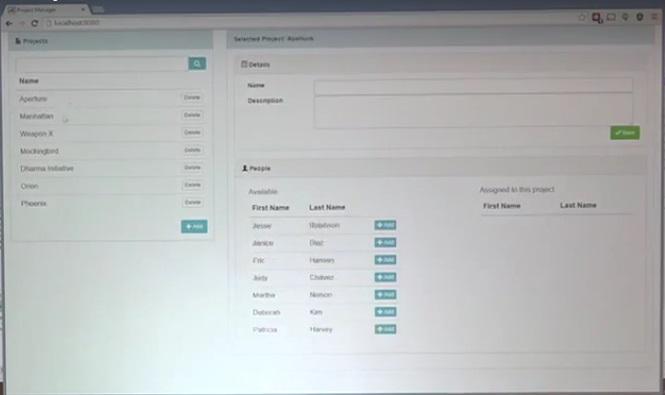The image size is (665, 395).
Task: Click the red extension icon in browser toolbar
Action: [597, 18]
